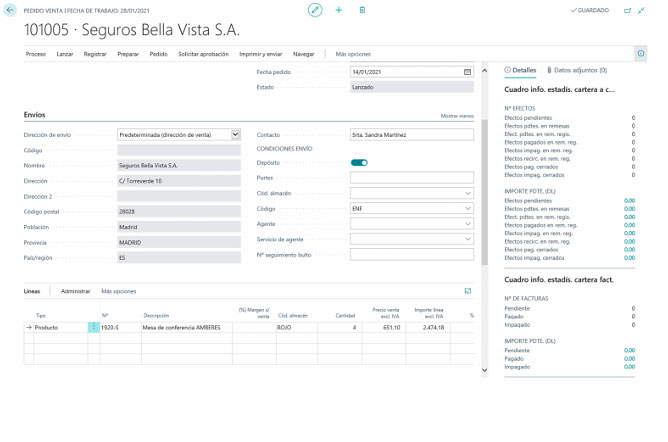Create a new order with the plus icon

339,9
